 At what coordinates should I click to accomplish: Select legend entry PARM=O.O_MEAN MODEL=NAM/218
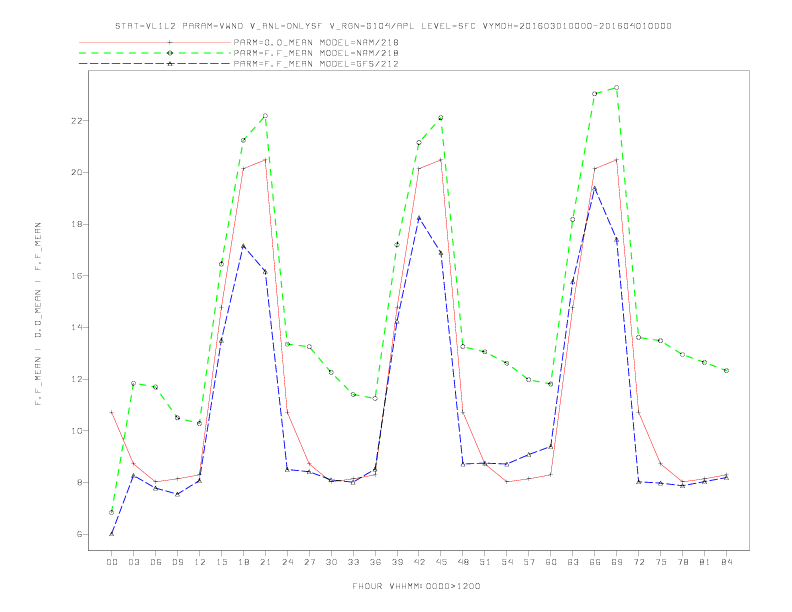316,42
